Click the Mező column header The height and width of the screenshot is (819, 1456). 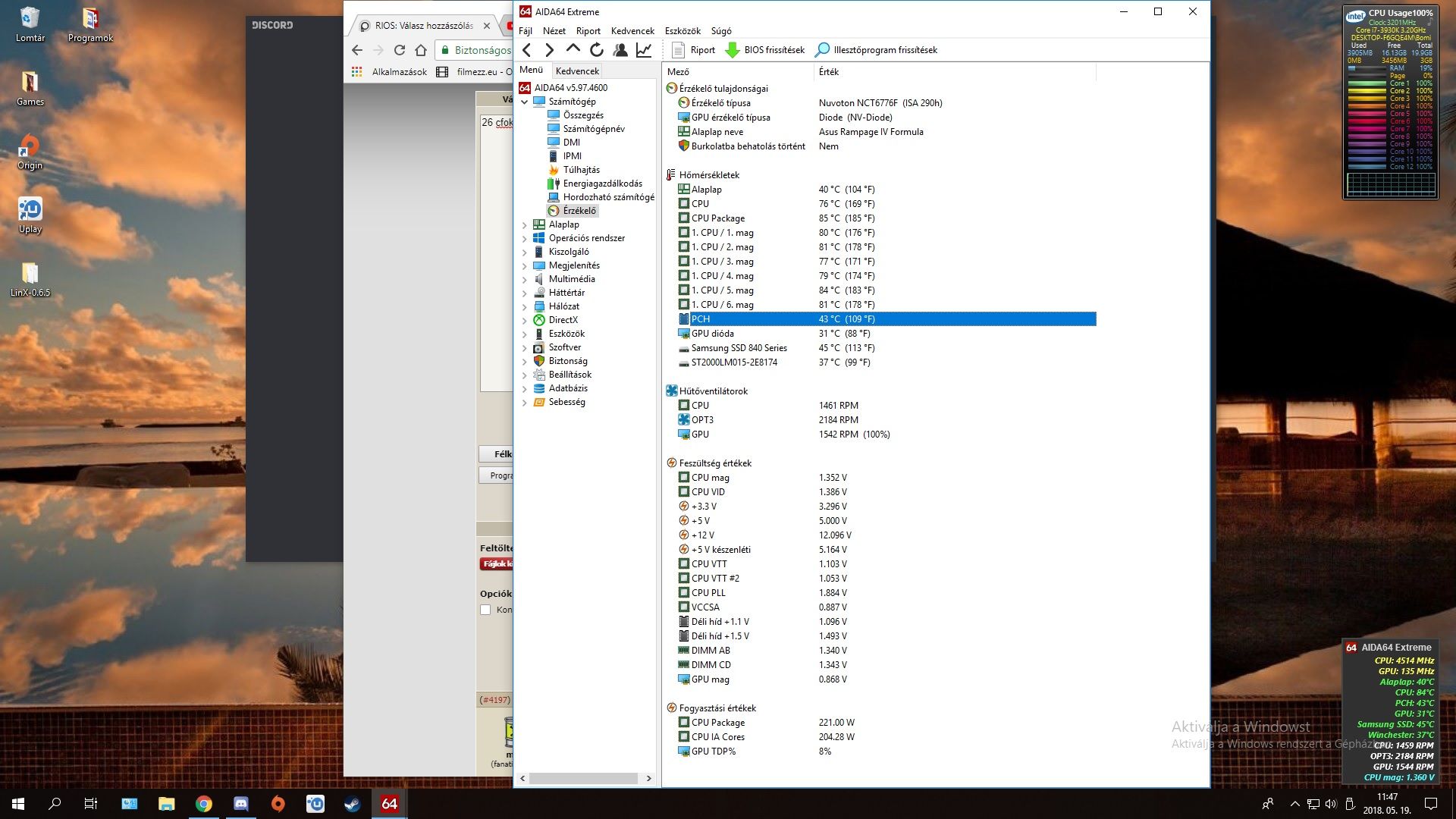pyautogui.click(x=738, y=72)
